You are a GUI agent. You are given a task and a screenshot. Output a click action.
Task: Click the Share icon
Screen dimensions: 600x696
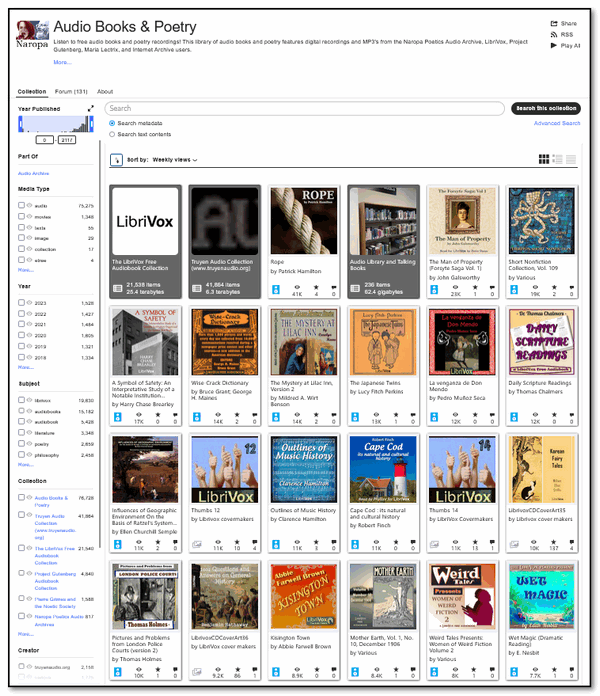[553, 24]
